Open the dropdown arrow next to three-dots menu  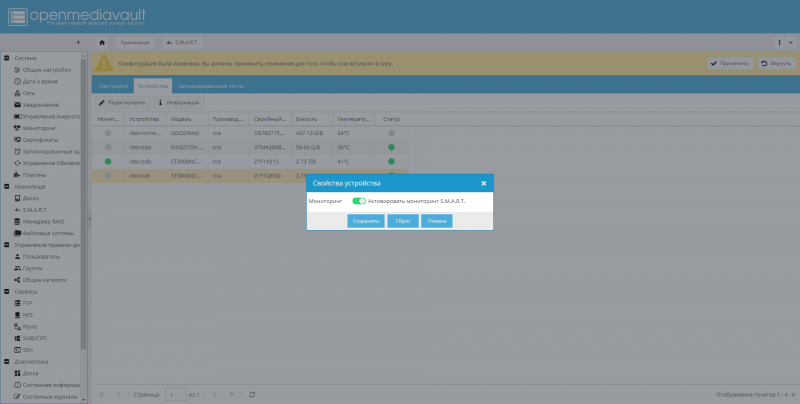pyautogui.click(x=790, y=42)
